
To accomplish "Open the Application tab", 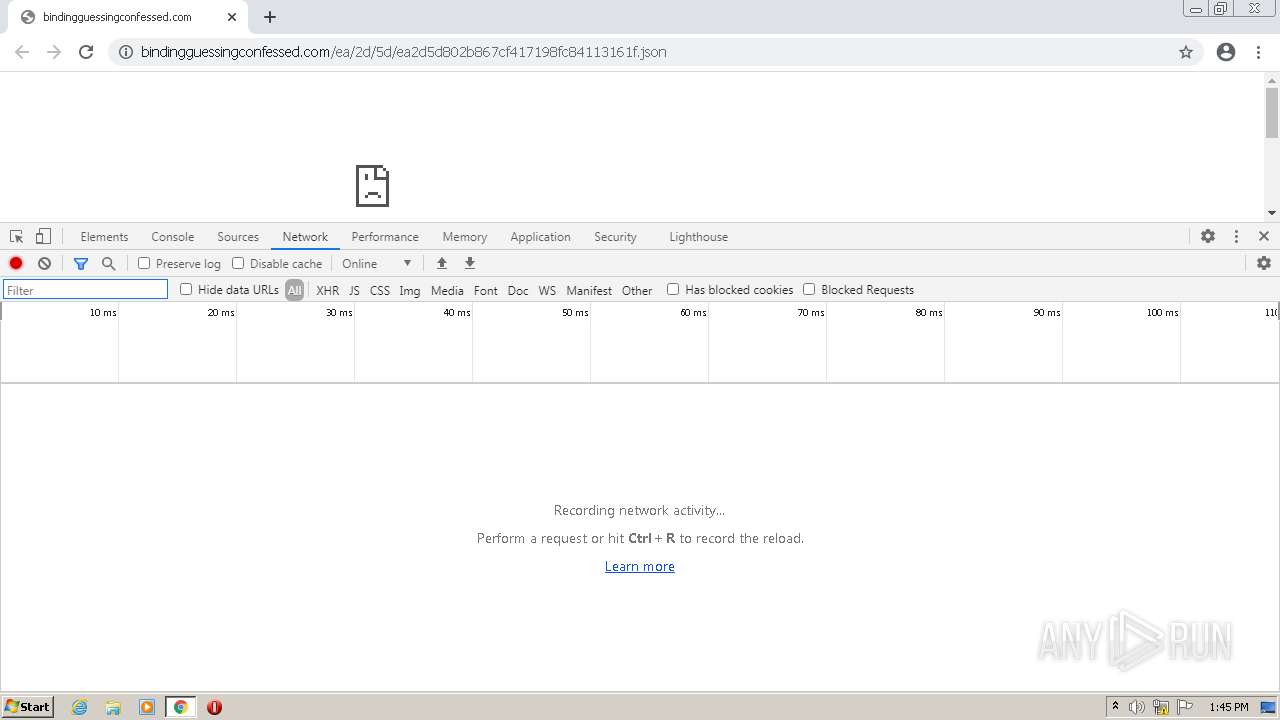I will click(540, 237).
